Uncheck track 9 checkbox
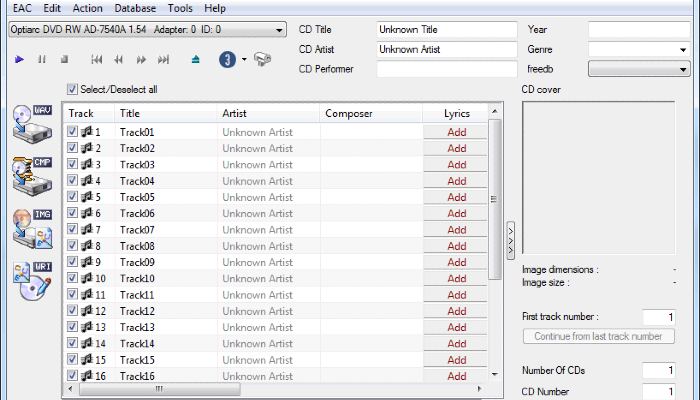This screenshot has width=700, height=400. pos(72,262)
